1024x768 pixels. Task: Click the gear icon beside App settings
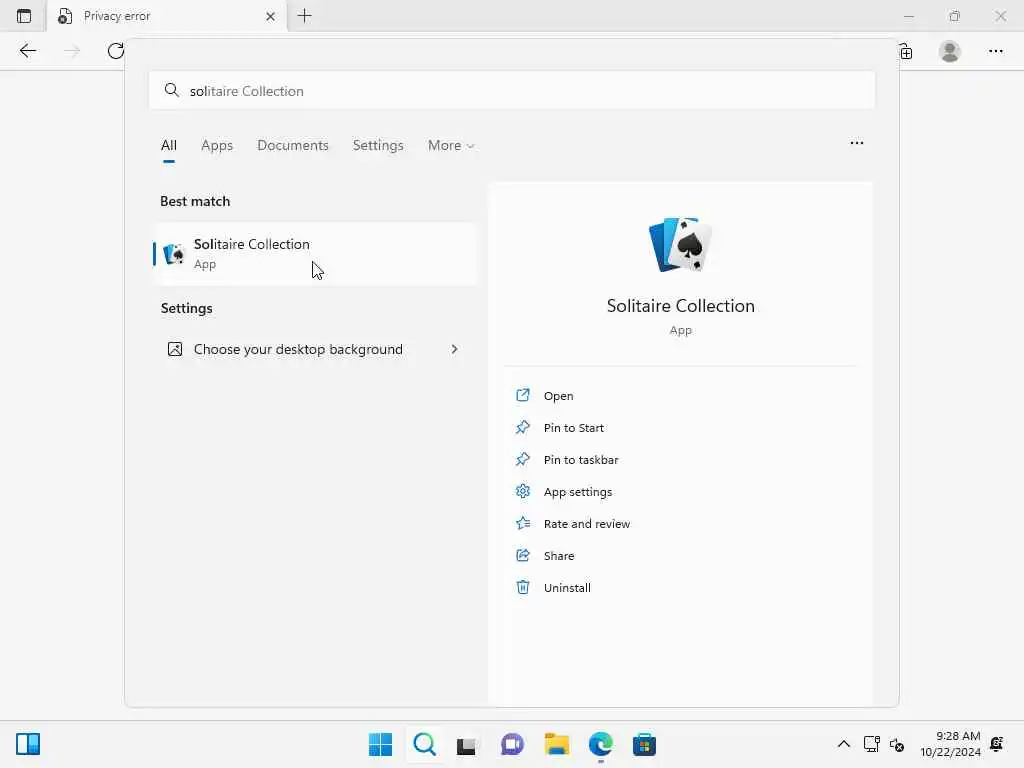[522, 491]
